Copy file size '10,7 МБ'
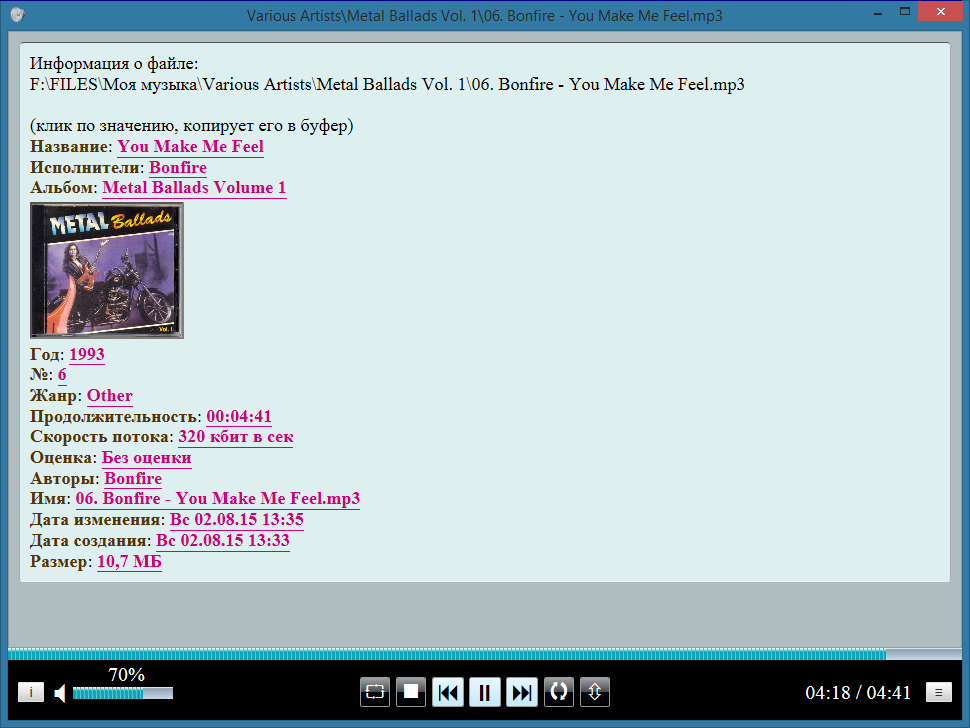Screen dimensions: 970x728 pyautogui.click(x=129, y=562)
